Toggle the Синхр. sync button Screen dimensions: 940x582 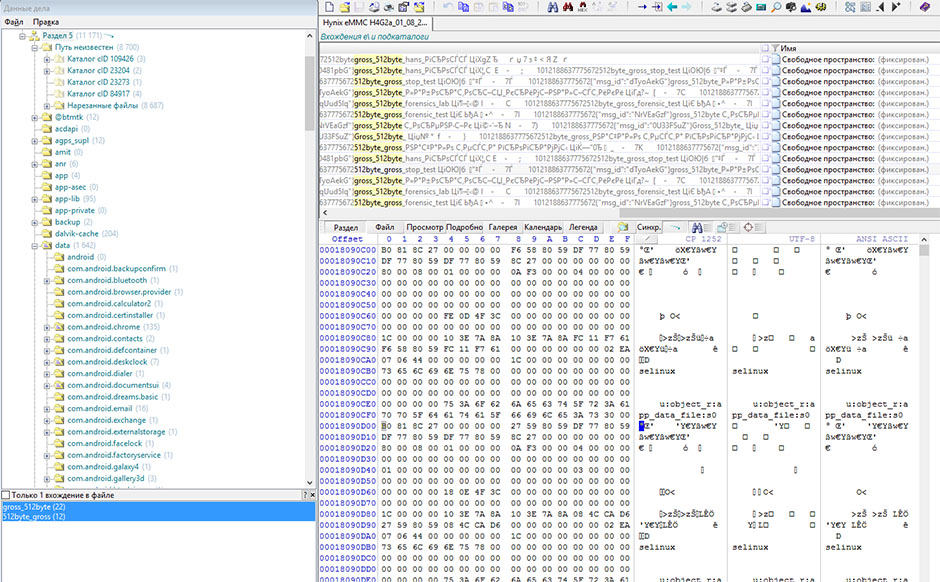(647, 227)
